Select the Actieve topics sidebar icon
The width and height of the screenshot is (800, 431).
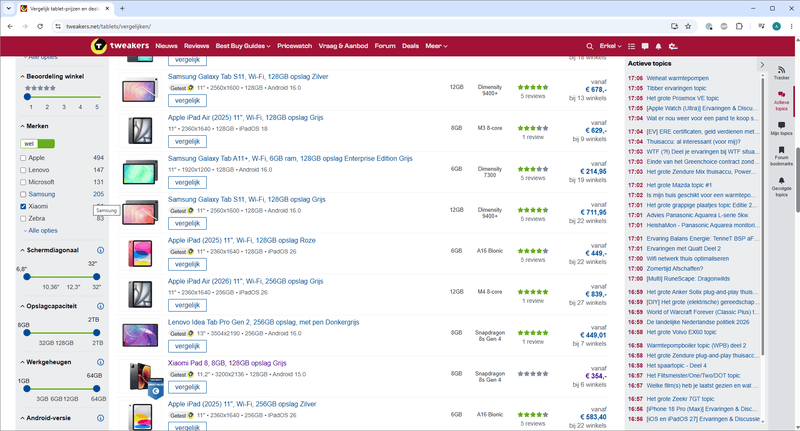[781, 100]
